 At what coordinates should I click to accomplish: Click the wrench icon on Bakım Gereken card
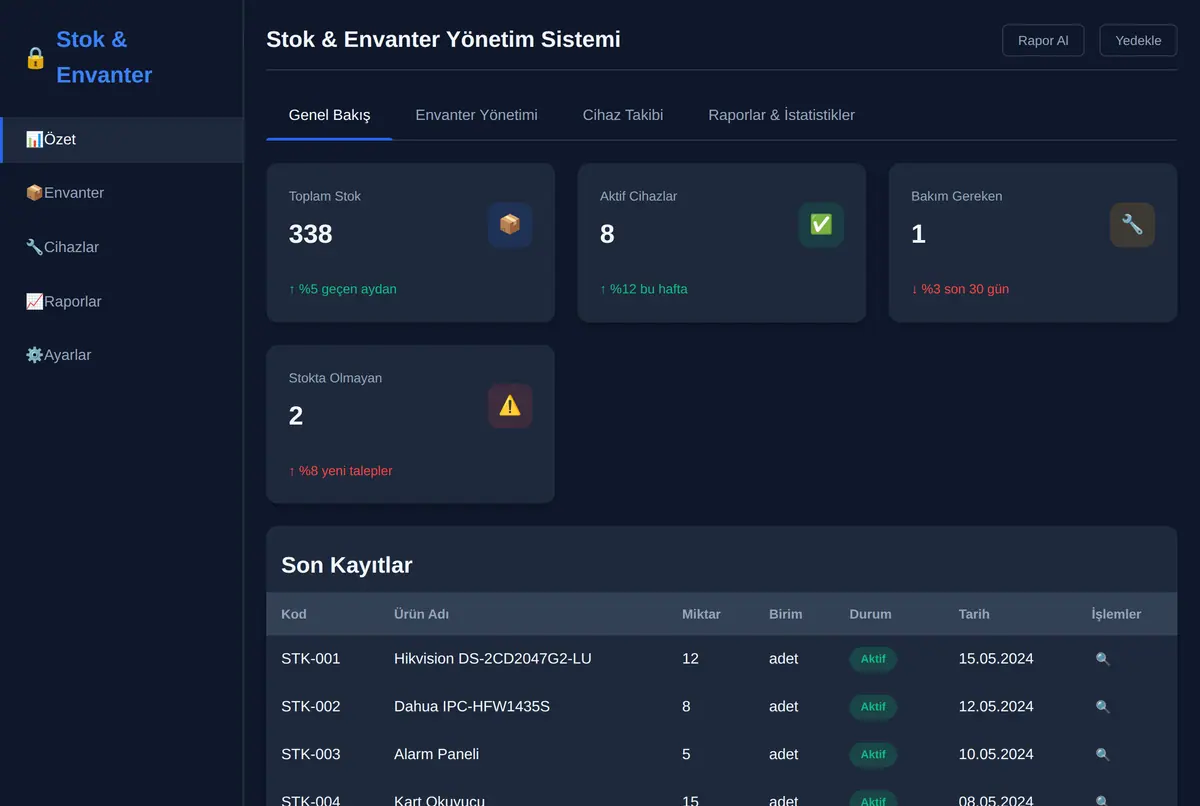pyautogui.click(x=1132, y=225)
